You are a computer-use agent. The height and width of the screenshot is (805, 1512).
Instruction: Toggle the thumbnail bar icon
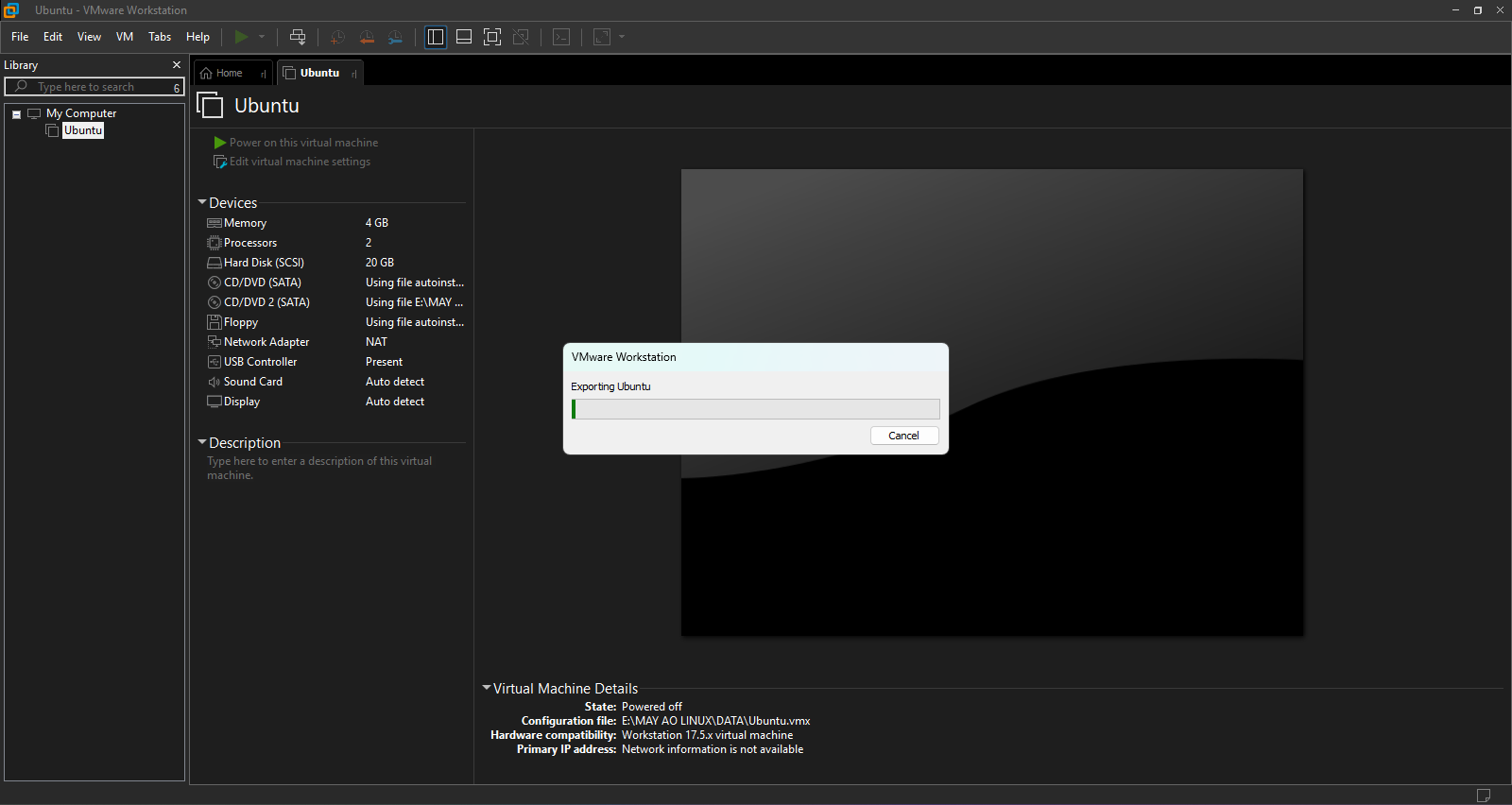click(x=464, y=37)
